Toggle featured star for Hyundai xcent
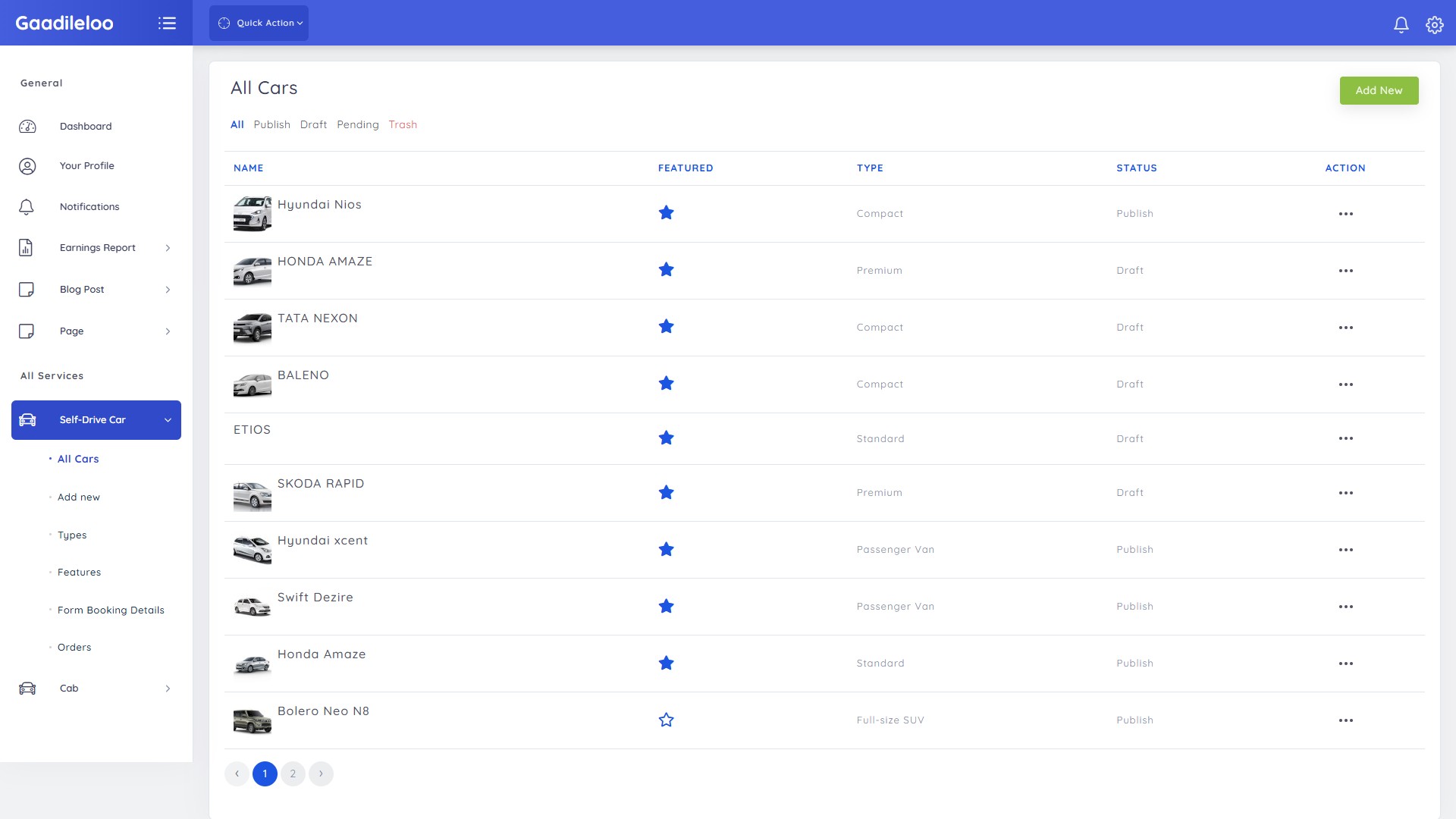Screen dimensions: 1456x819 tap(666, 550)
